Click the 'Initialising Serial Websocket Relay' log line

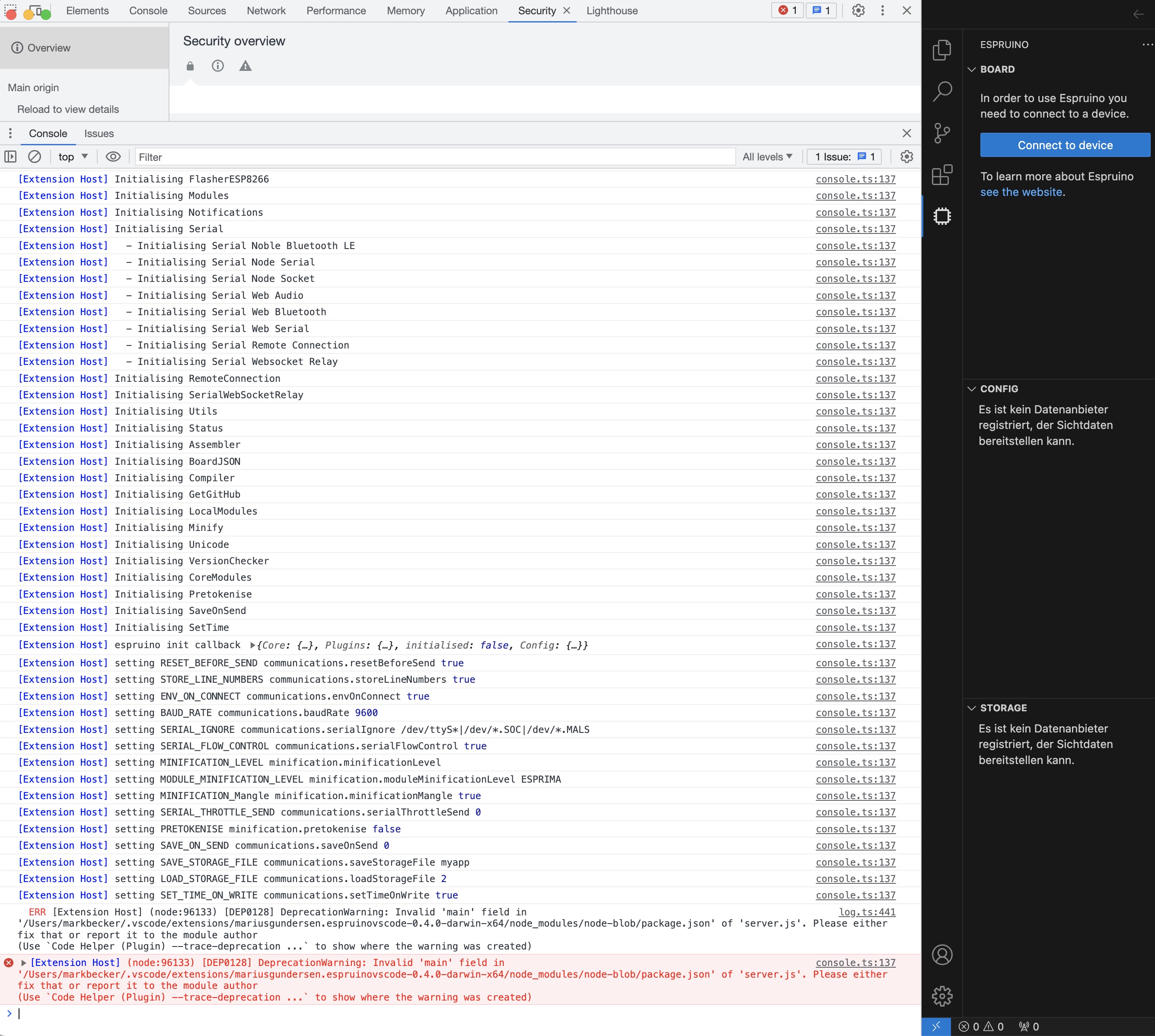[x=460, y=361]
